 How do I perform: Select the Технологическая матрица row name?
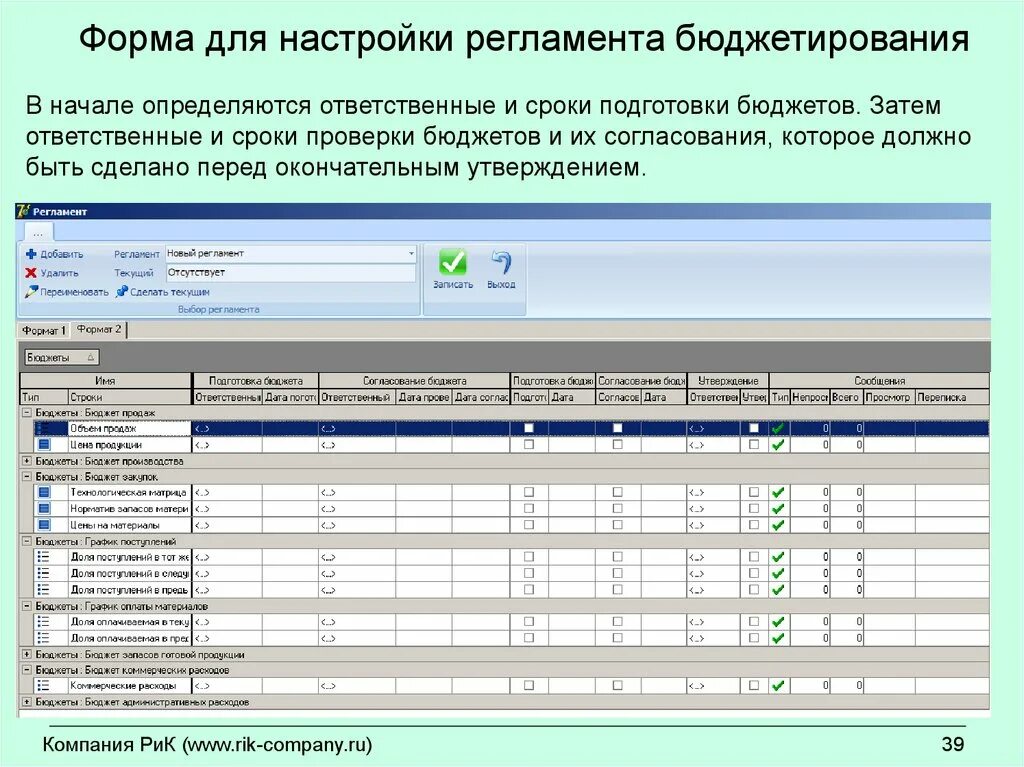128,493
